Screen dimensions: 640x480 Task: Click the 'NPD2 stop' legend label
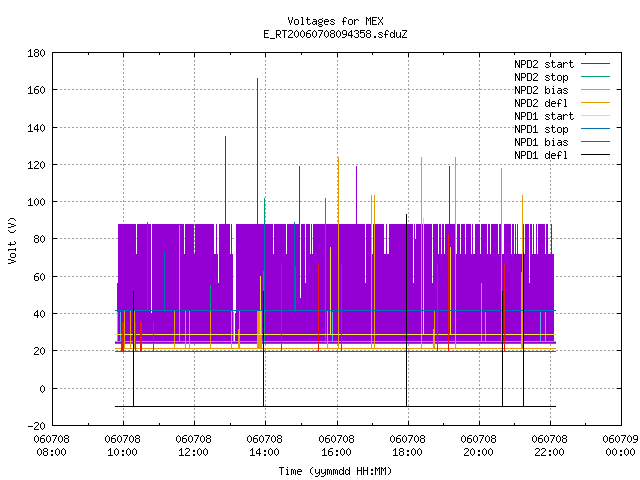[x=541, y=77]
